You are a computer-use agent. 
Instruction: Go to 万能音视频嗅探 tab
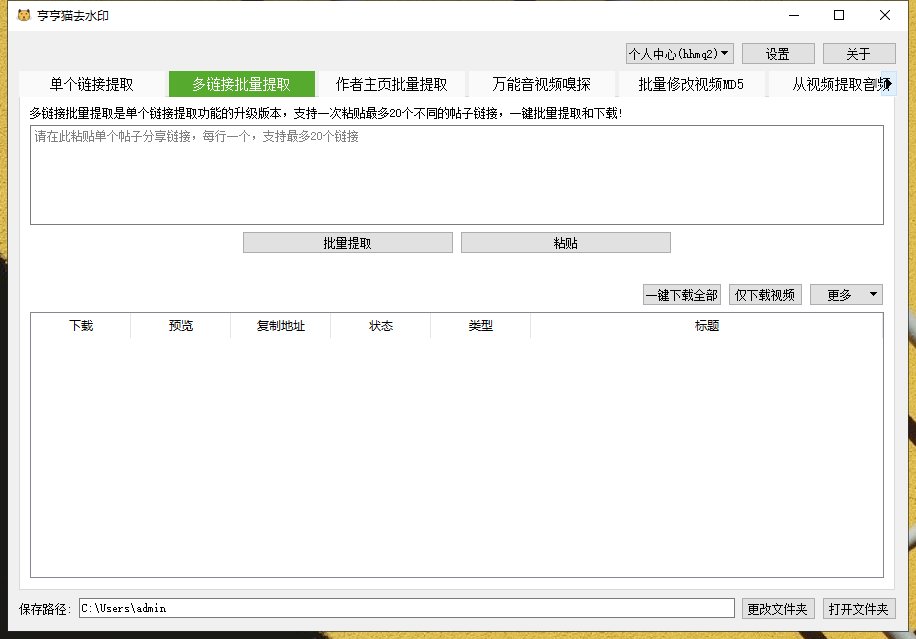pos(541,84)
